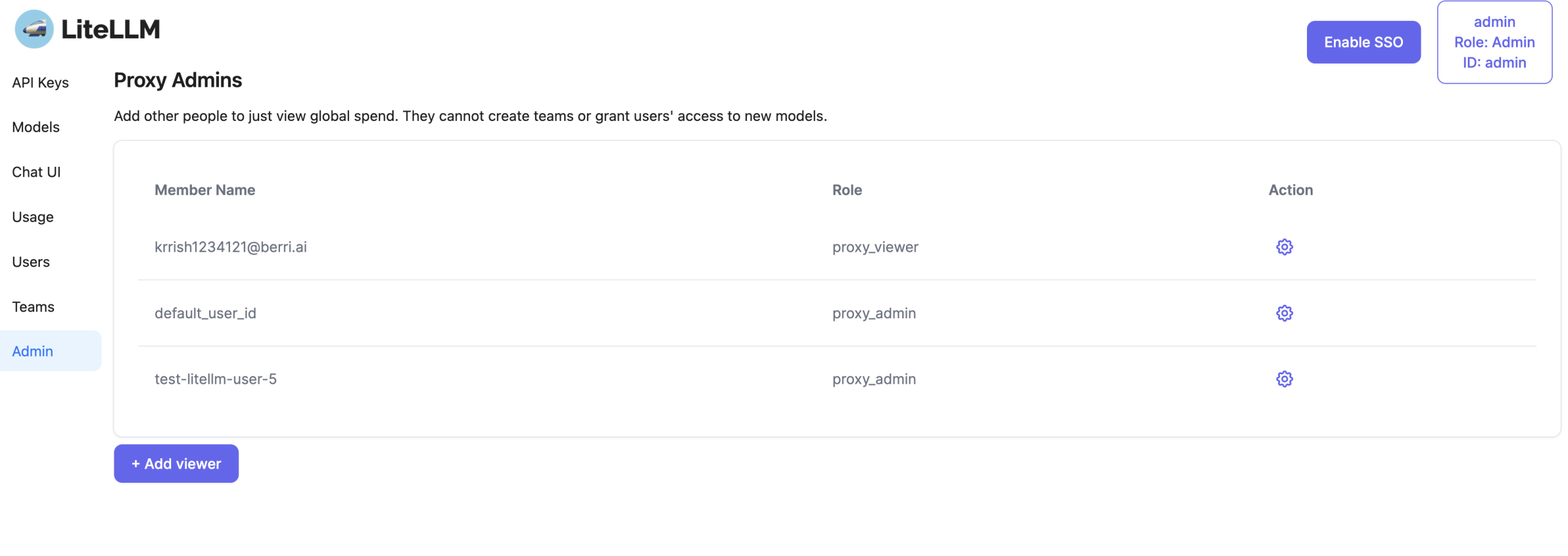
Task: Click the LiteLLM title text
Action: (111, 29)
